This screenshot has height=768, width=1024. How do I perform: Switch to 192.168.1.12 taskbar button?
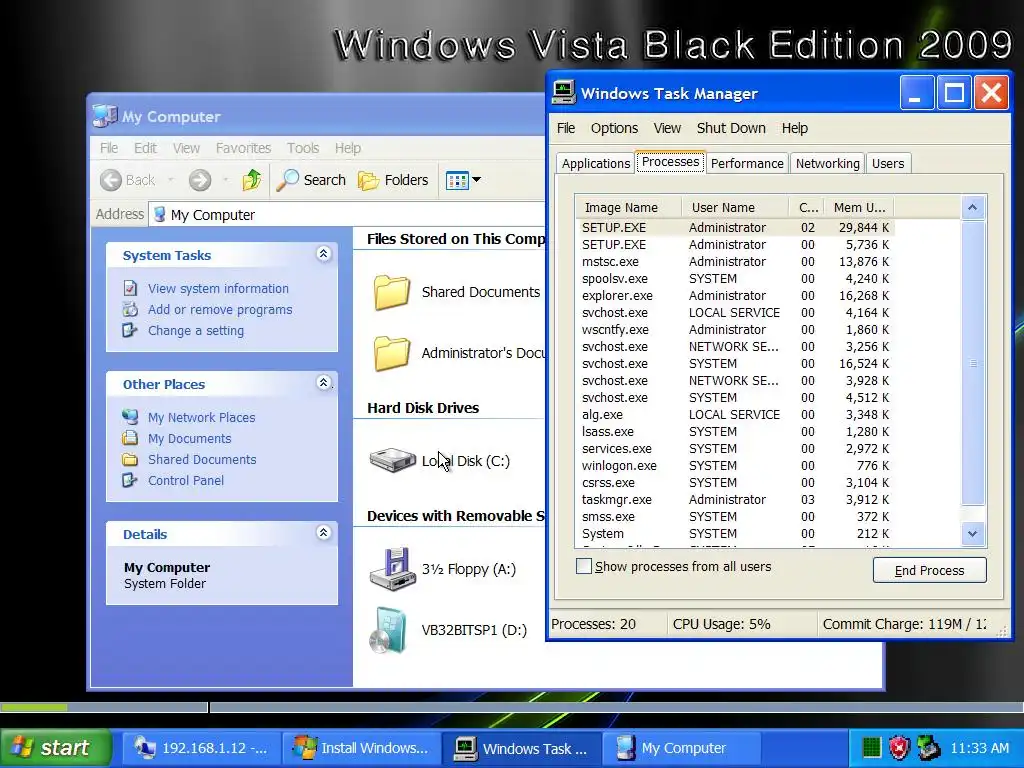point(200,748)
